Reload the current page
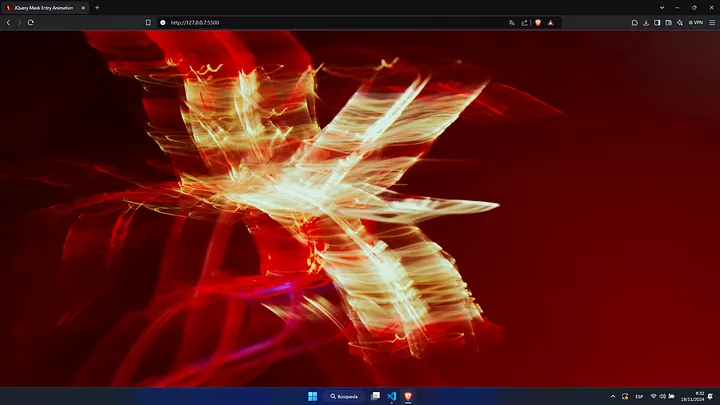 tap(31, 22)
